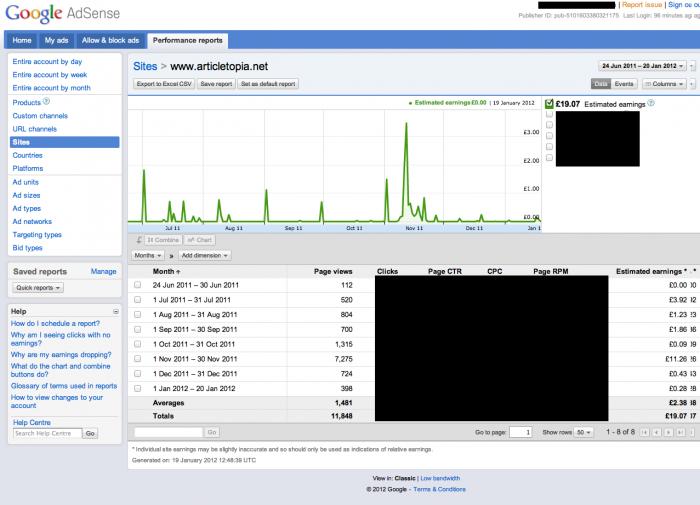Tick checkbox for 24 Jun 2011 – 30 Jun 2011 row
700x505 pixels.
[138, 284]
